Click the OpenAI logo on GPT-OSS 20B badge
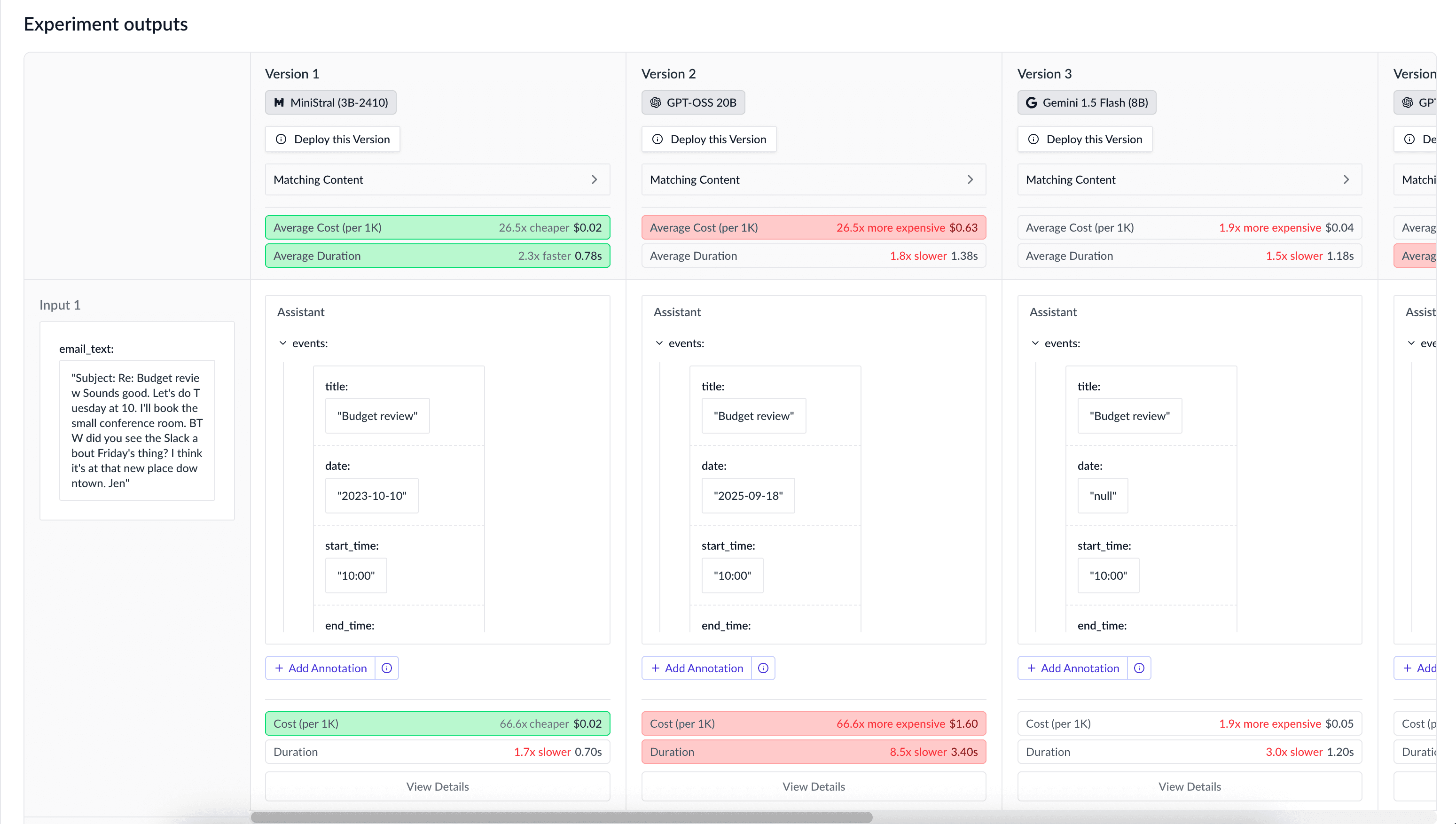Image resolution: width=1456 pixels, height=824 pixels. 655,102
